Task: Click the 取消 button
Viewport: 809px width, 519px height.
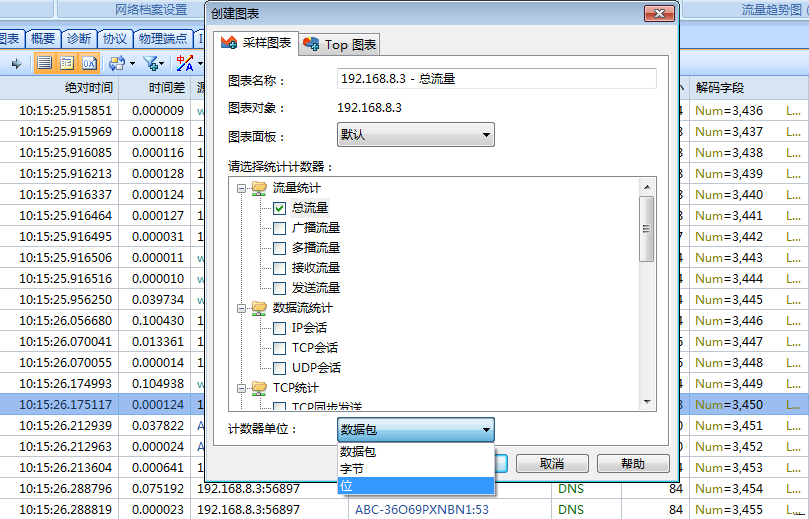Action: [552, 463]
